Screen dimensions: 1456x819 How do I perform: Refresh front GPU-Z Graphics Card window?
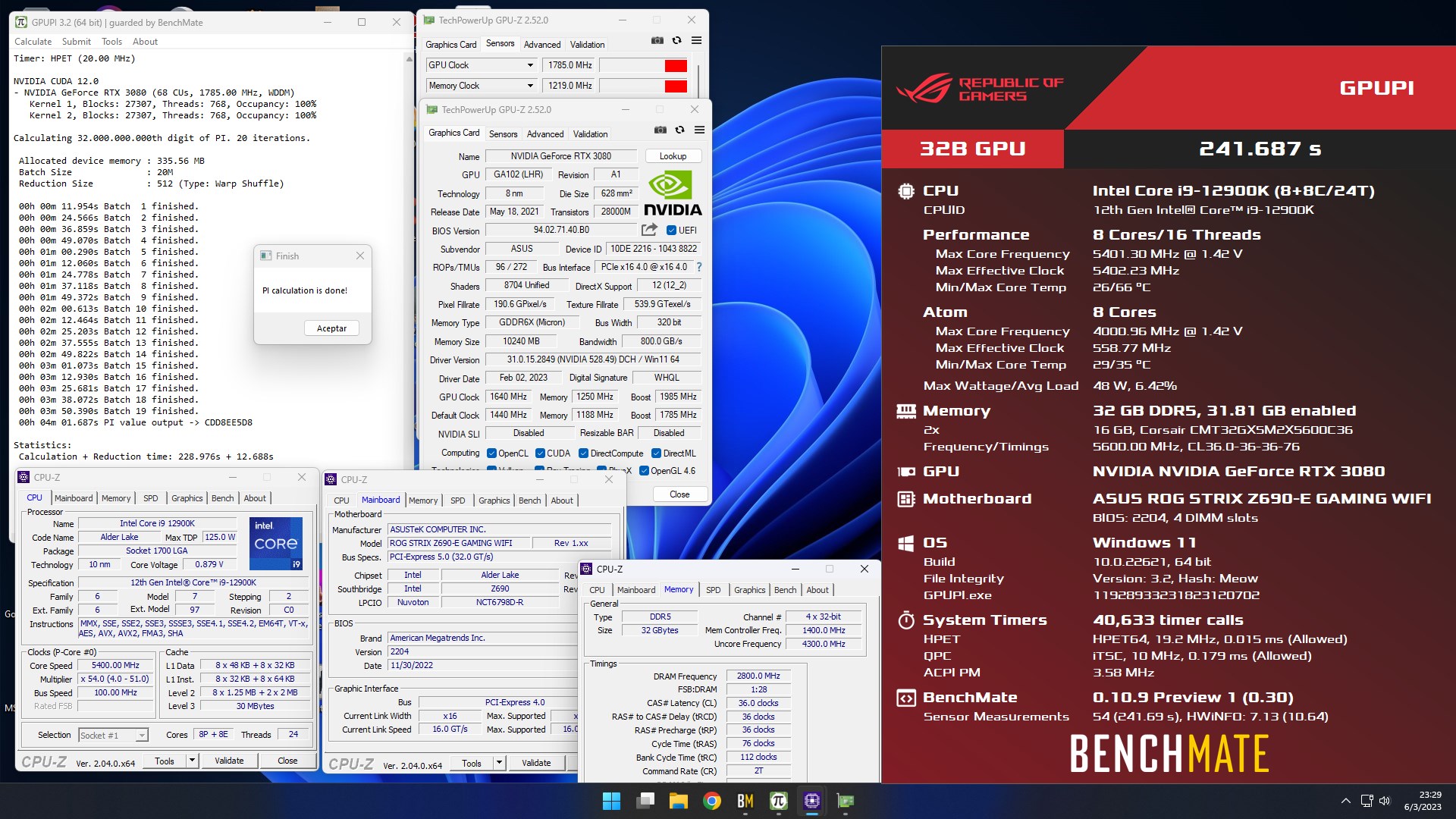[x=679, y=130]
